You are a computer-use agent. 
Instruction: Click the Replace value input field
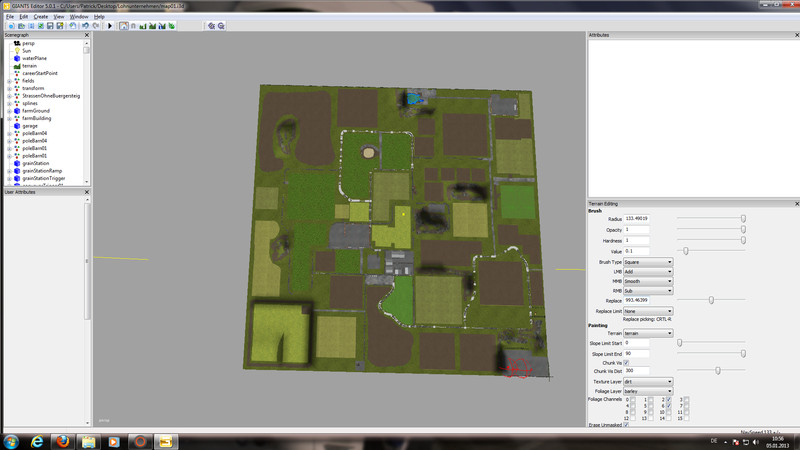(x=637, y=301)
